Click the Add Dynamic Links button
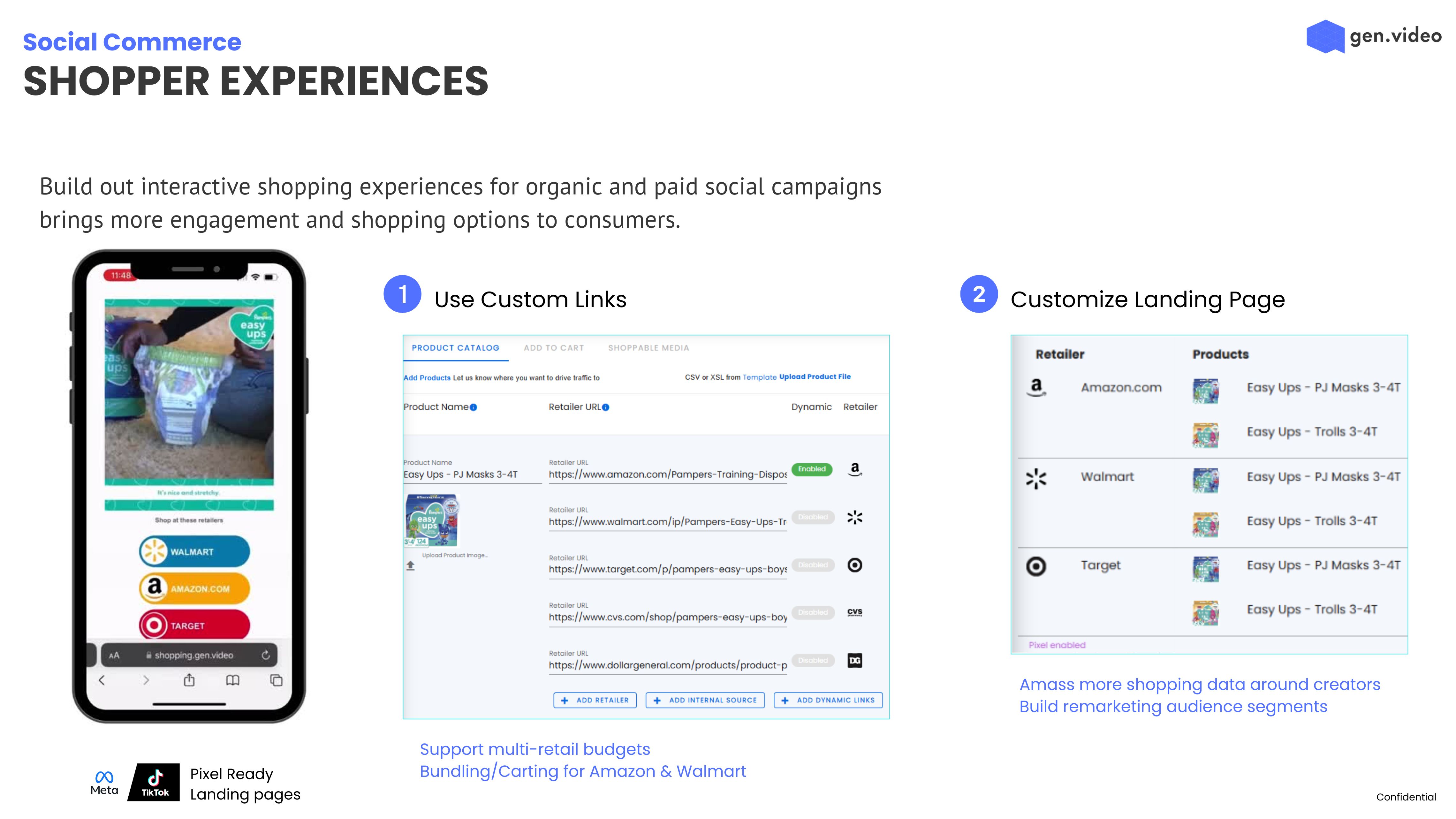The image size is (1456, 819). pos(828,700)
